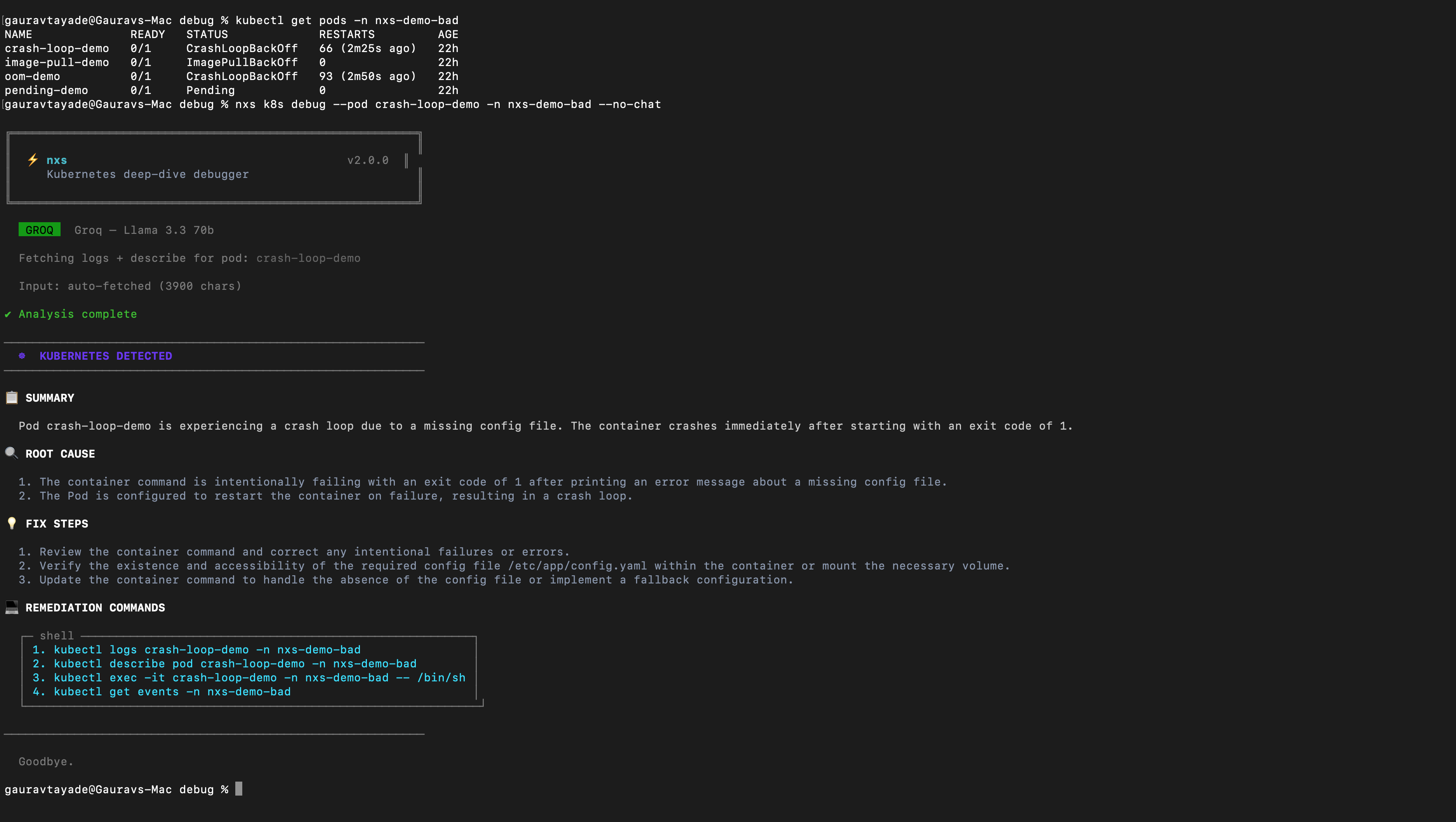Click the /etc/app/config.yaml path text
This screenshot has width=1456, height=822.
[x=577, y=565]
